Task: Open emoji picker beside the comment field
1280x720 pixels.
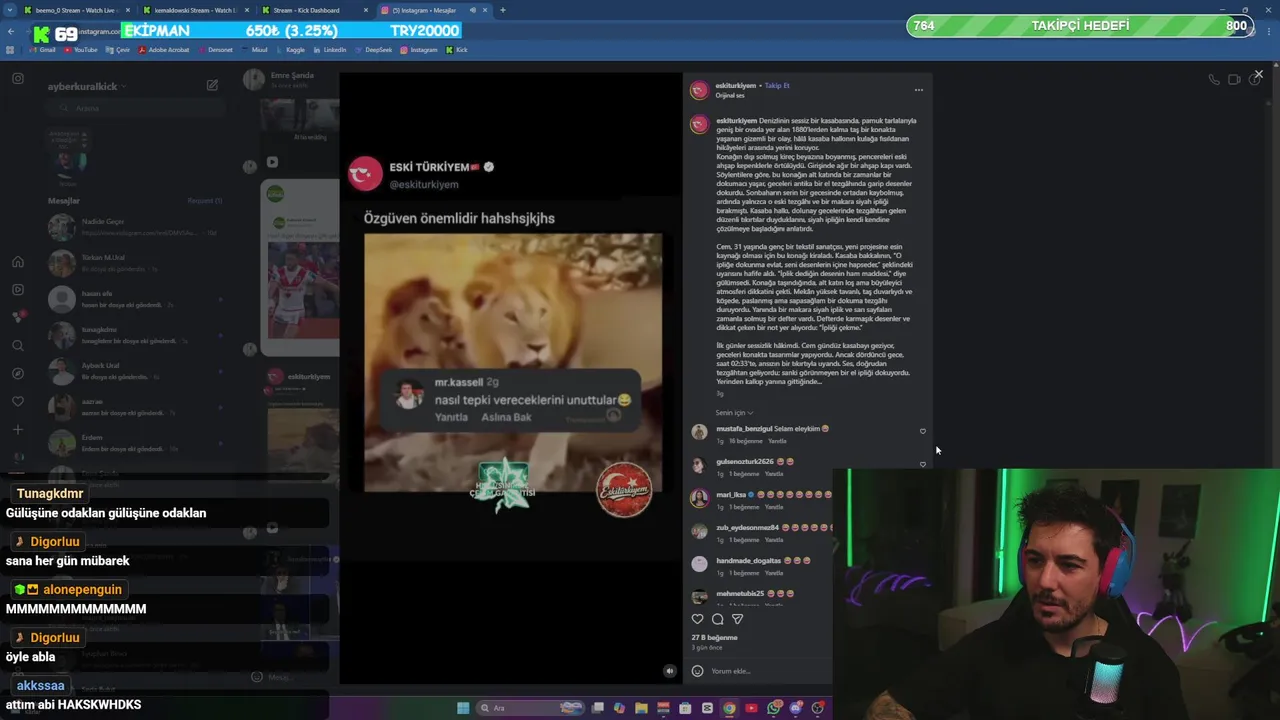Action: point(697,671)
